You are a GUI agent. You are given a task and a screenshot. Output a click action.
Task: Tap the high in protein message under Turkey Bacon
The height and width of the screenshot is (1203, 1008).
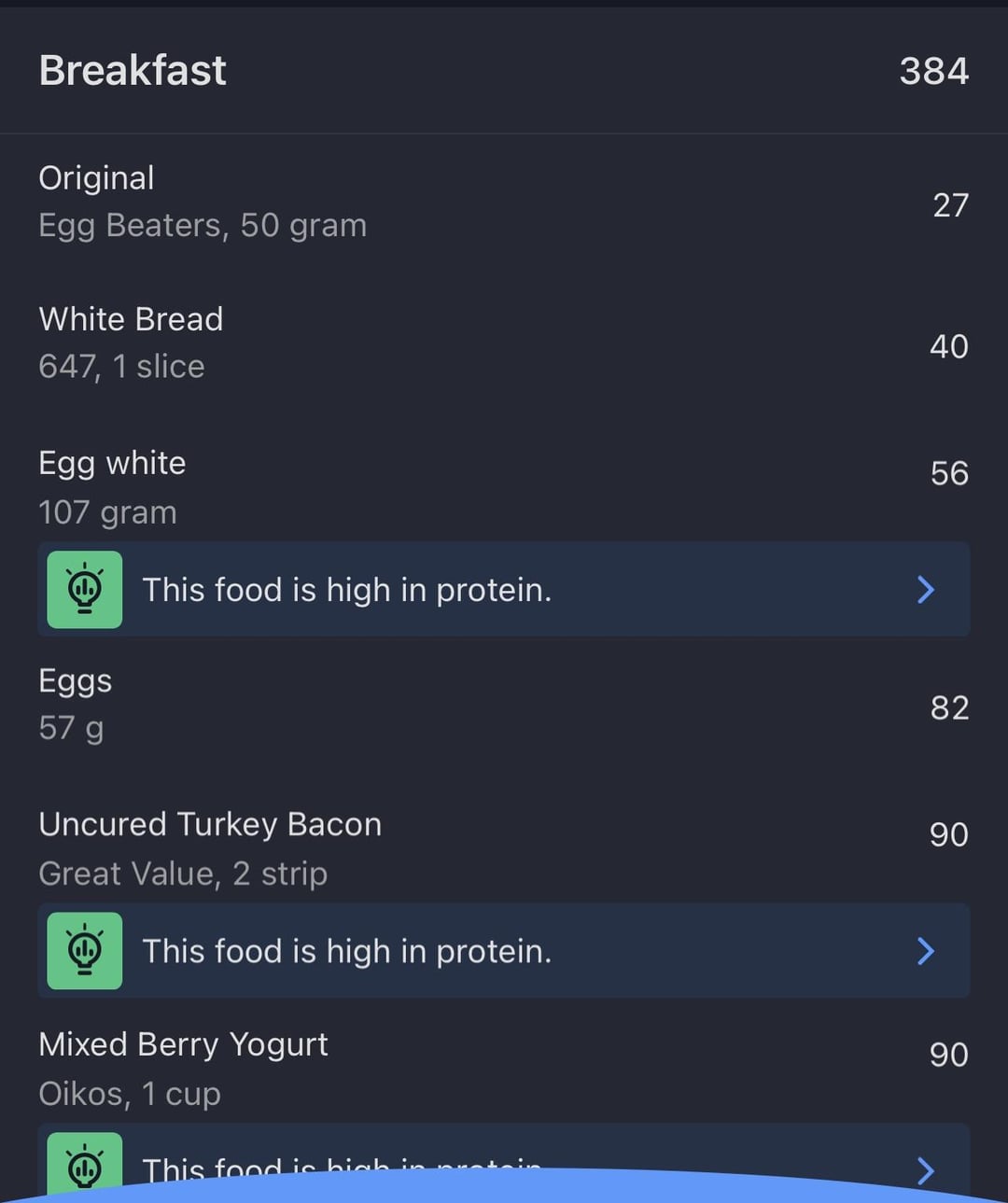346,951
